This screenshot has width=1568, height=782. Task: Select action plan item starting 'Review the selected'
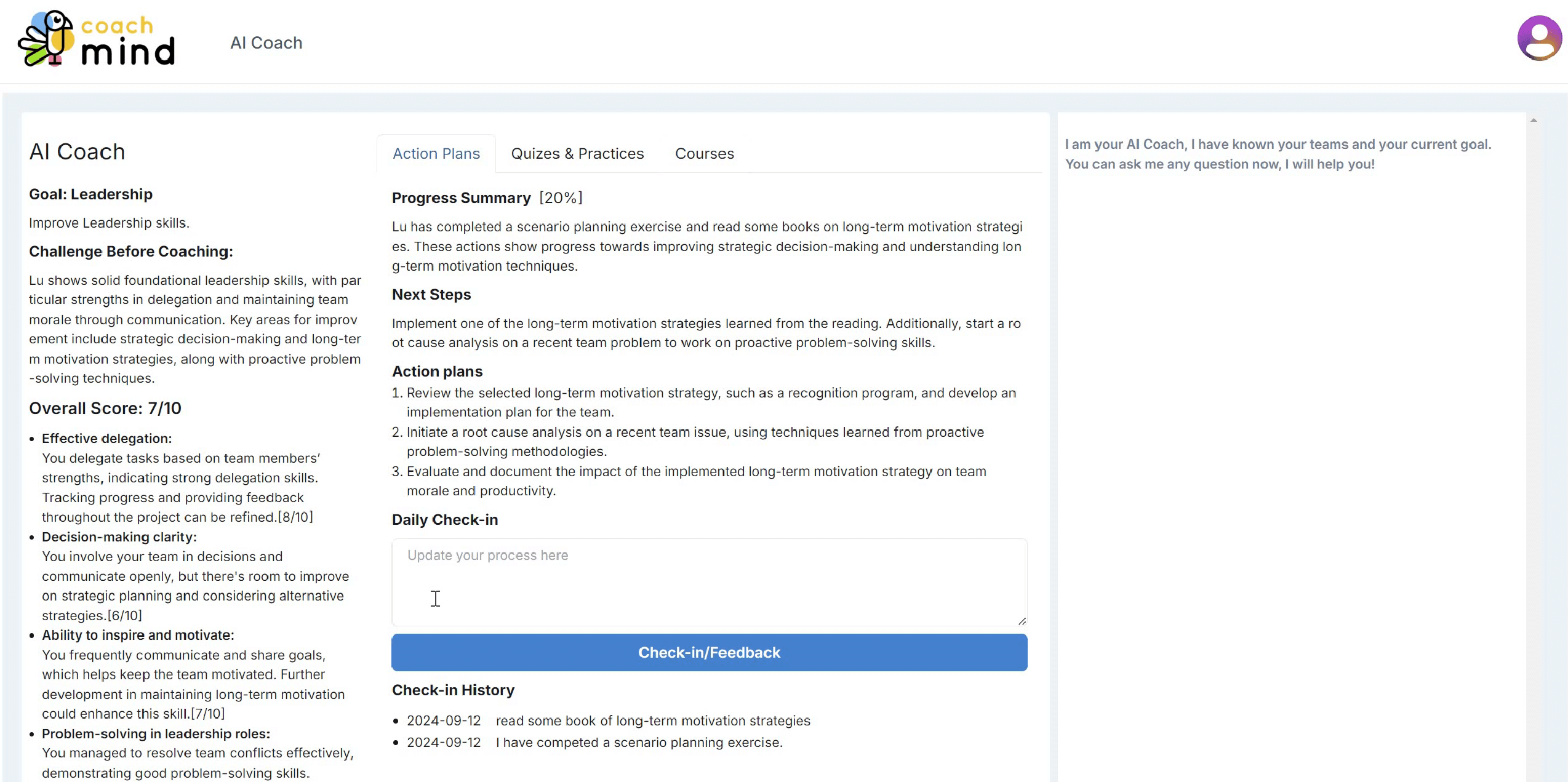[705, 402]
